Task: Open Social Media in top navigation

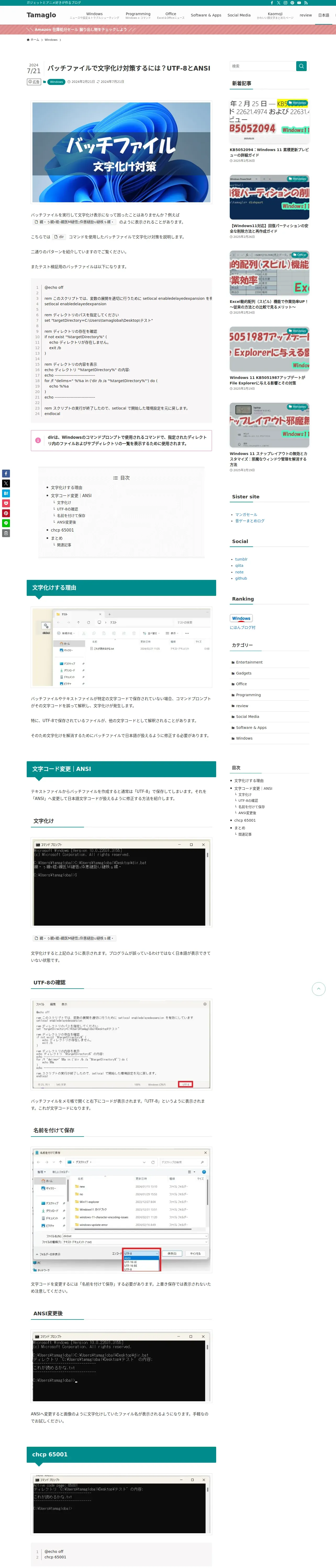Action: pos(239,15)
